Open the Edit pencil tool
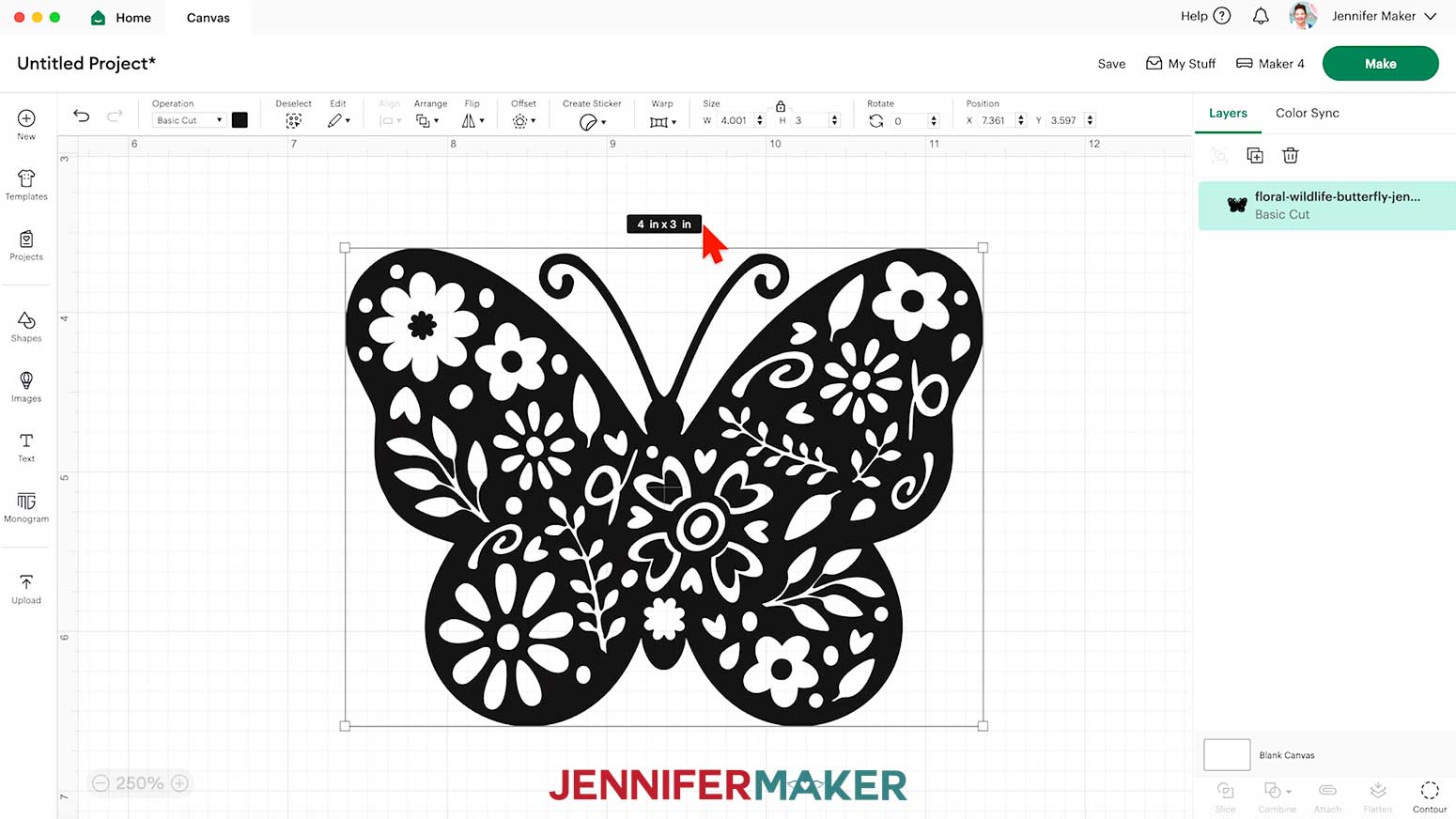The width and height of the screenshot is (1456, 819). [x=334, y=121]
